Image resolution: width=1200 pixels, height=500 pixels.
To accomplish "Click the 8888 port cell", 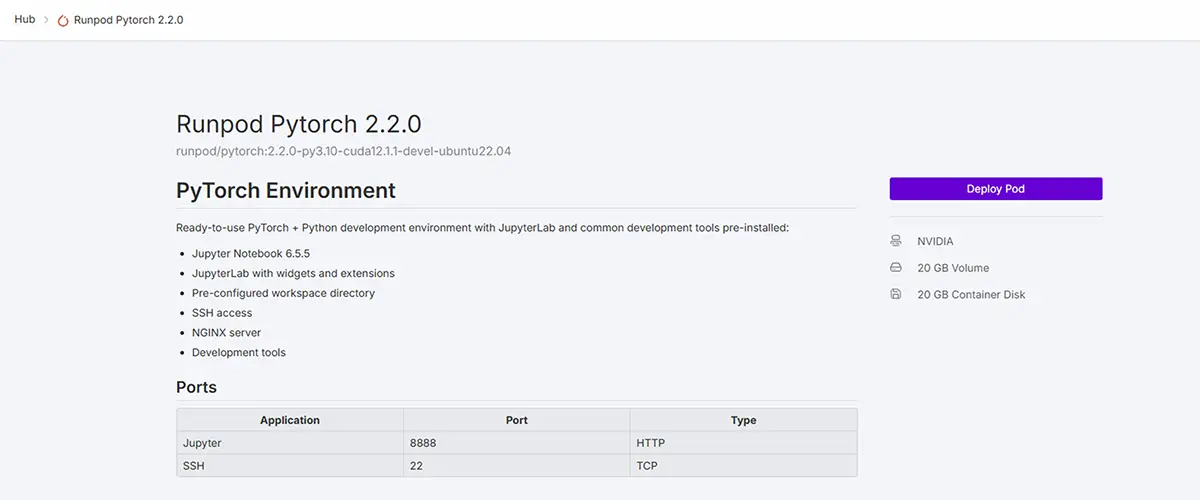I will pyautogui.click(x=423, y=443).
